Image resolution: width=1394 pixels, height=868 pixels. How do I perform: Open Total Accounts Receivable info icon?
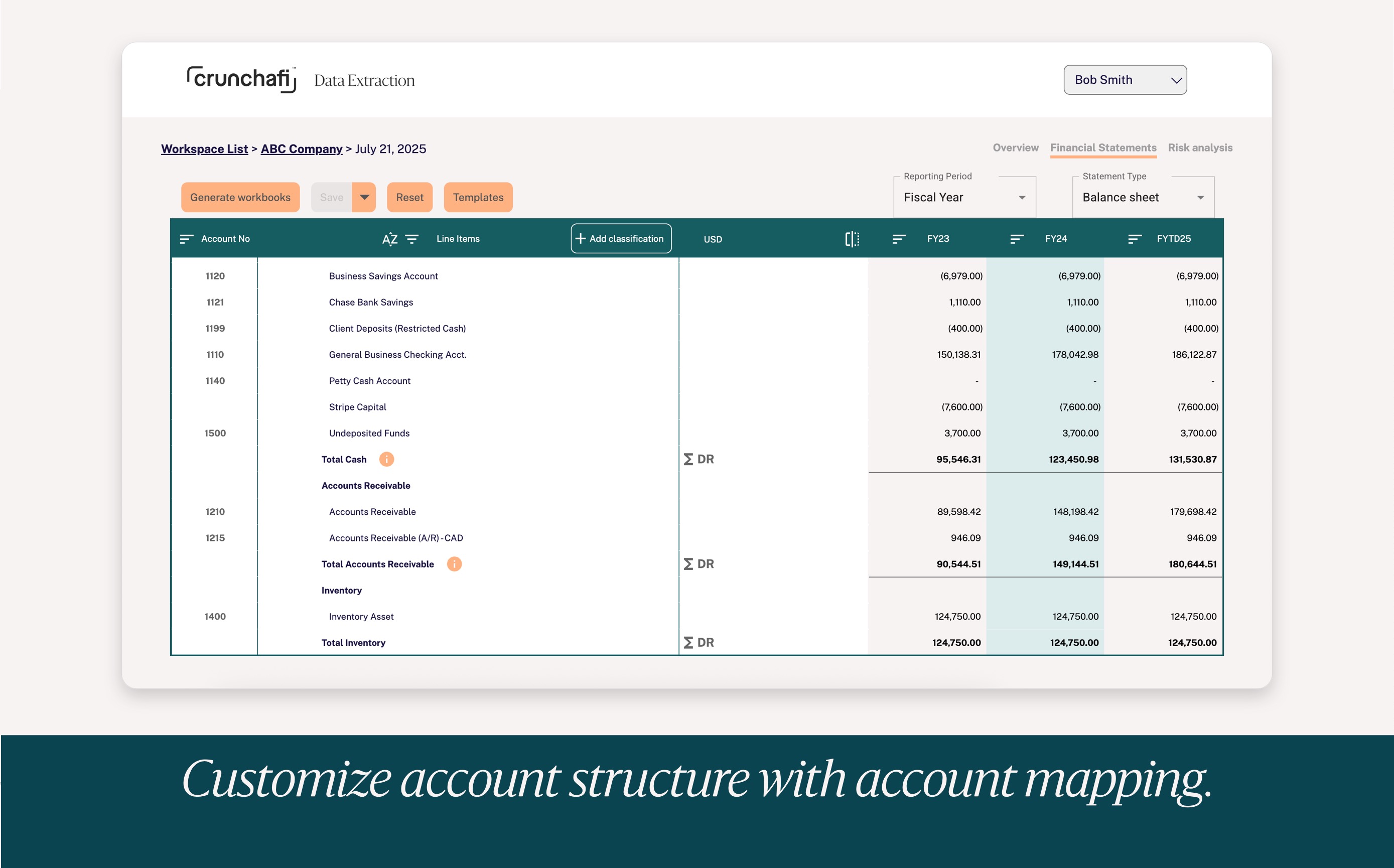click(454, 564)
